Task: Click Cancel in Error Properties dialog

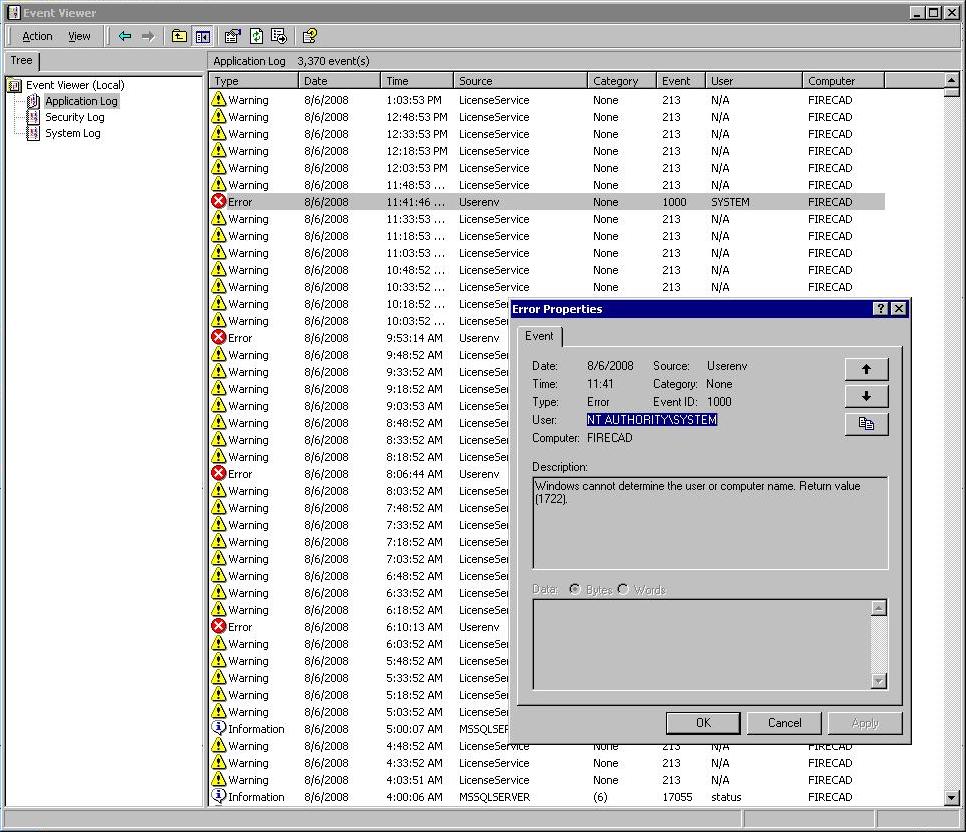Action: click(784, 723)
